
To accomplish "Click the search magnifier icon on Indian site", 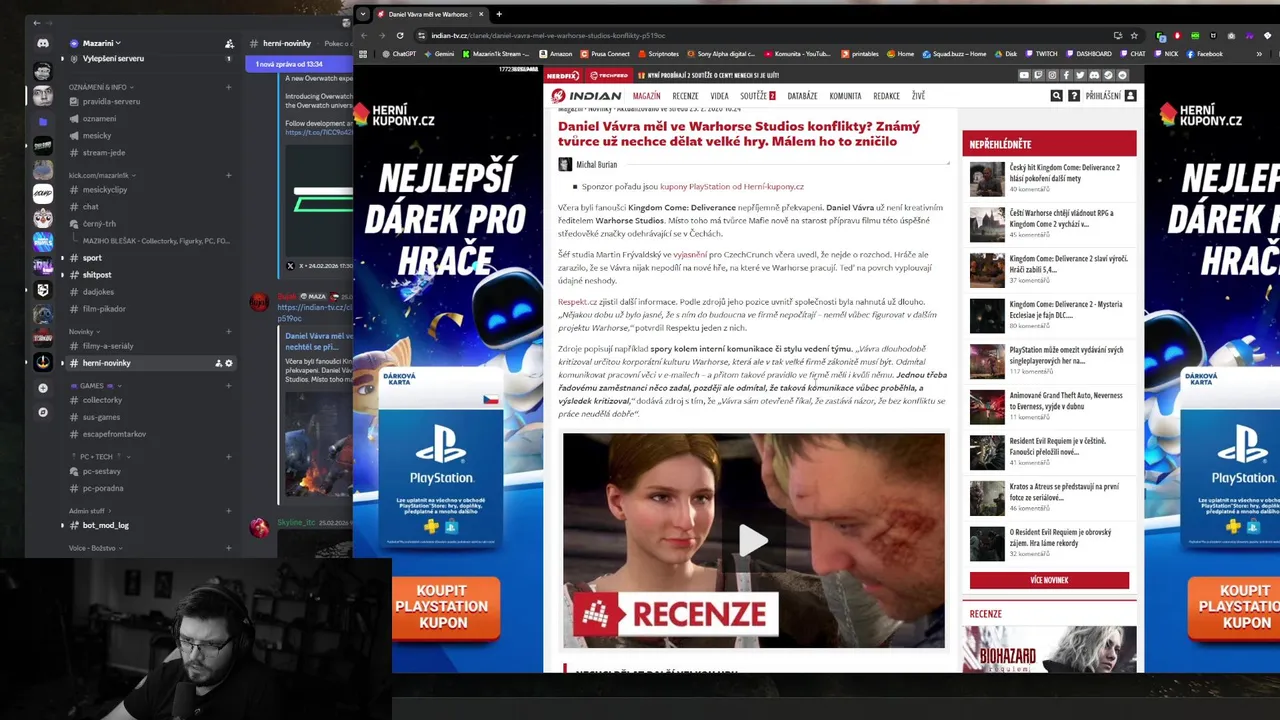I will (1056, 96).
